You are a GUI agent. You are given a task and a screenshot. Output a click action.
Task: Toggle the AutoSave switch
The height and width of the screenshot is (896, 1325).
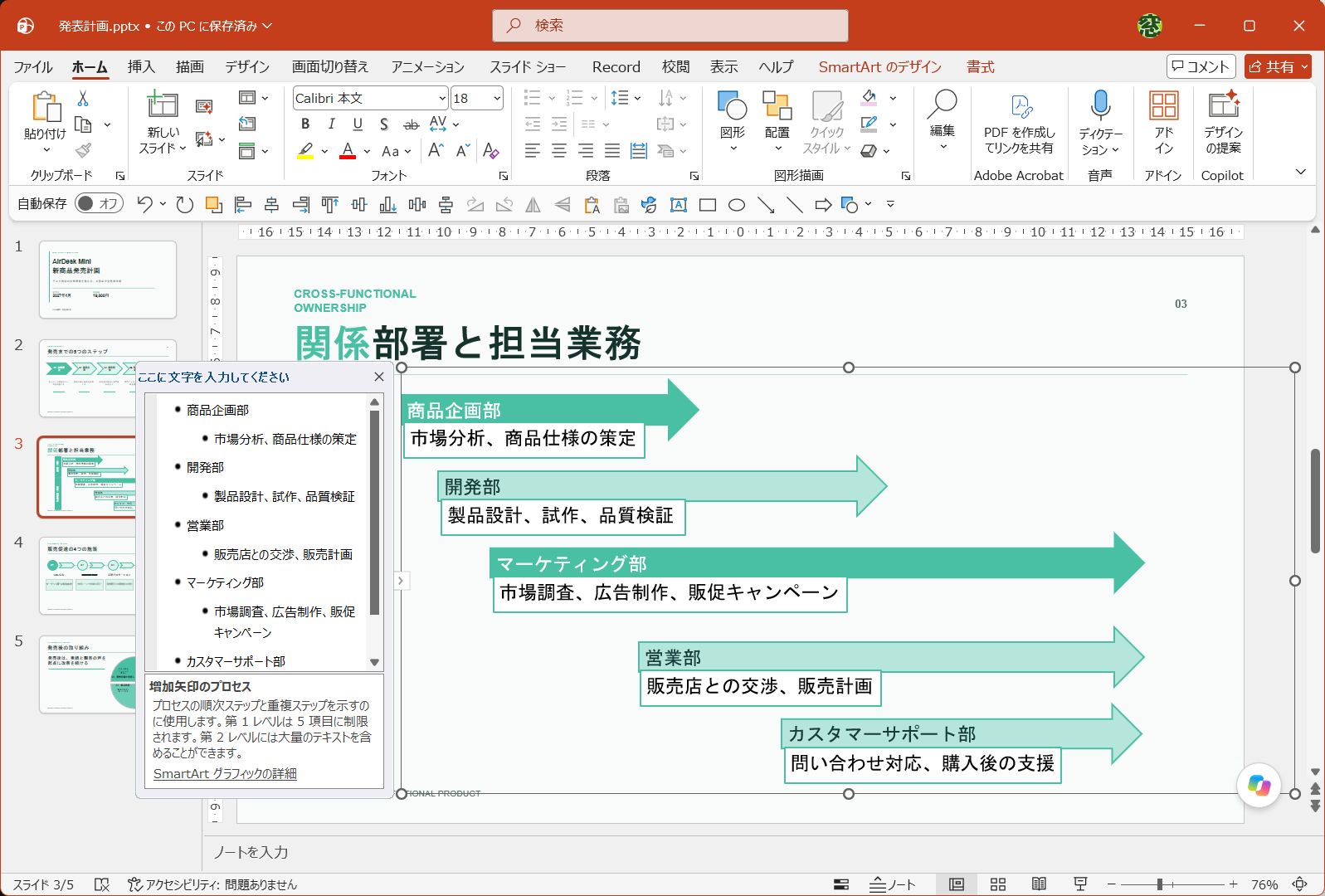tap(99, 203)
